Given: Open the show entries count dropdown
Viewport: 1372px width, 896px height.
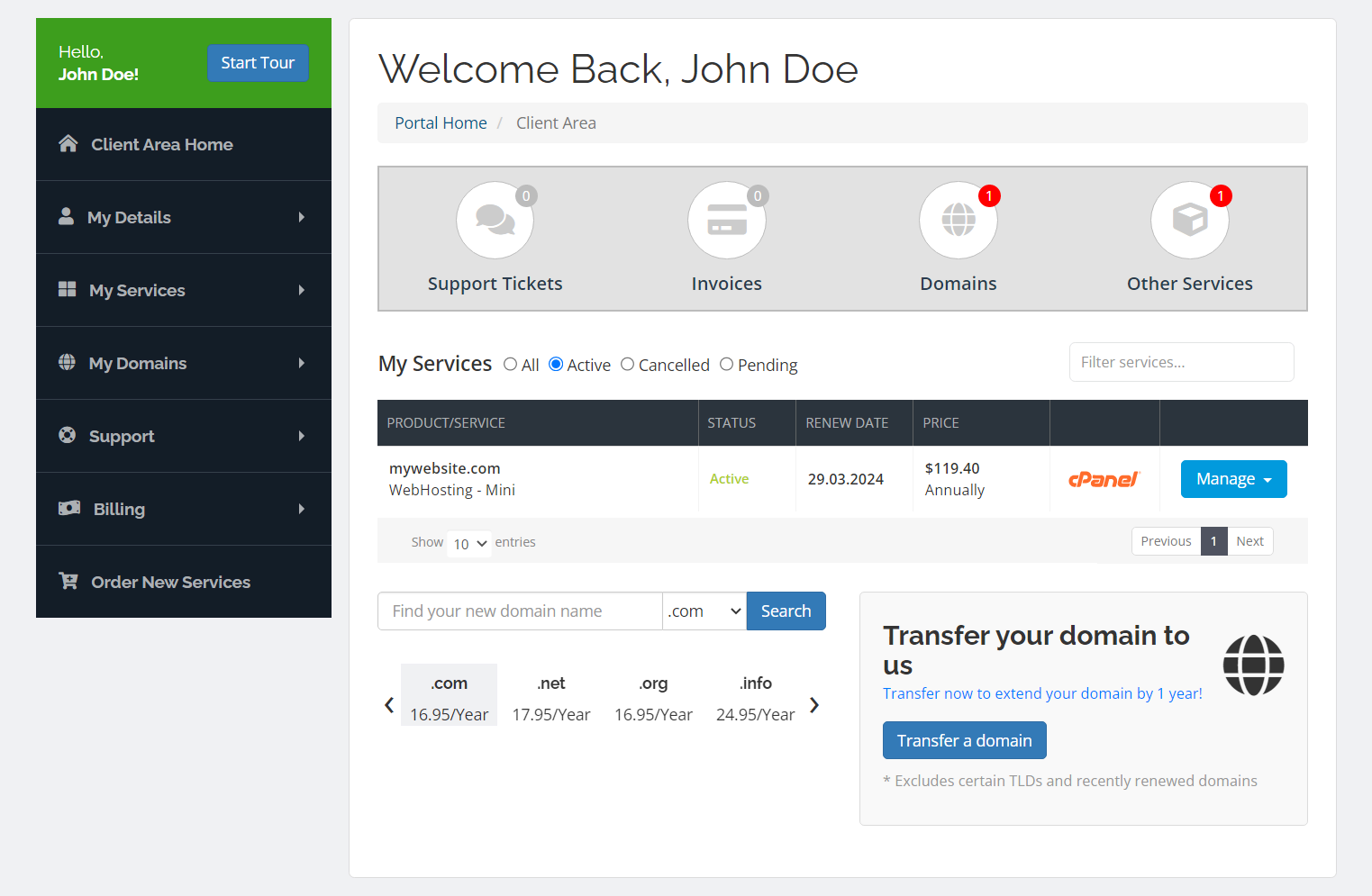Looking at the screenshot, I should (x=470, y=543).
